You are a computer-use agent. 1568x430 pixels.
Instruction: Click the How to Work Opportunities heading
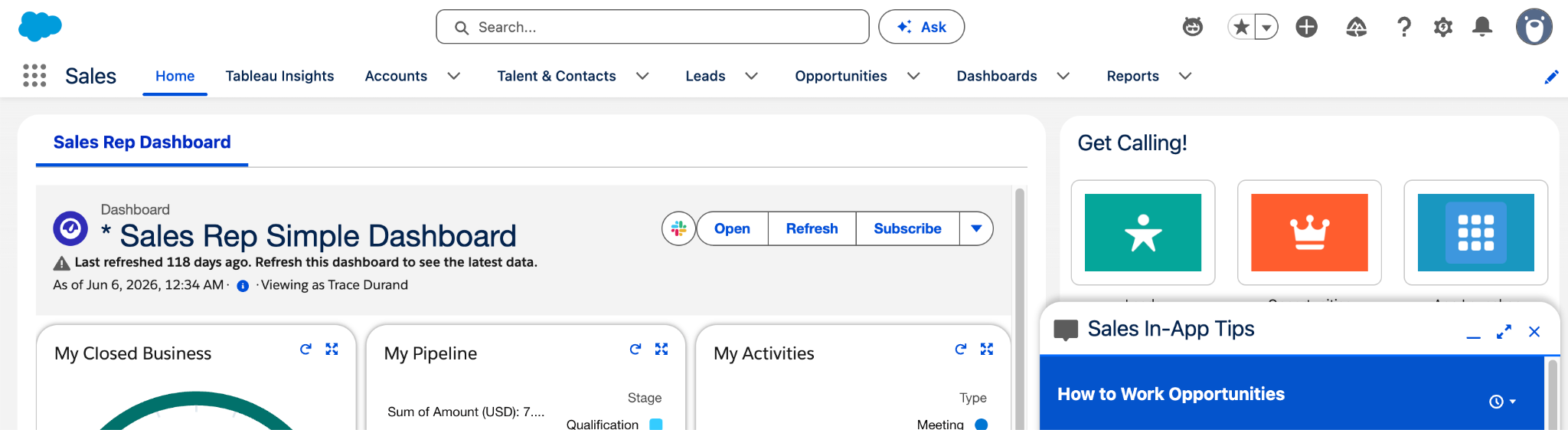[1171, 394]
